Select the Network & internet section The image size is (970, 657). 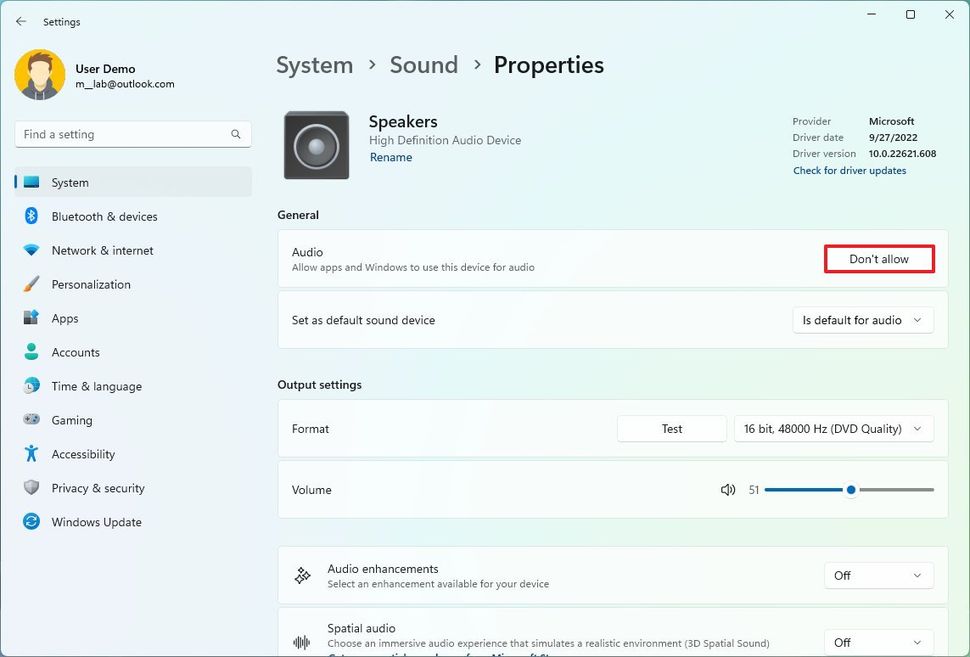tap(101, 250)
